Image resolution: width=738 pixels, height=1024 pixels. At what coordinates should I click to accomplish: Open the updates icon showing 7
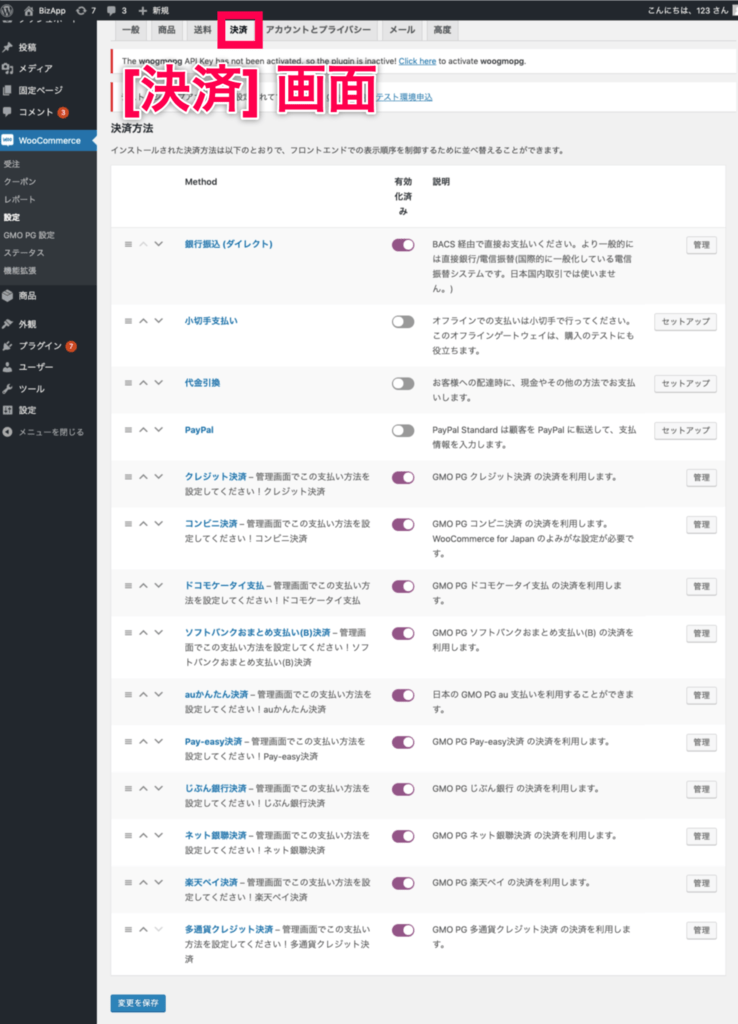(80, 10)
